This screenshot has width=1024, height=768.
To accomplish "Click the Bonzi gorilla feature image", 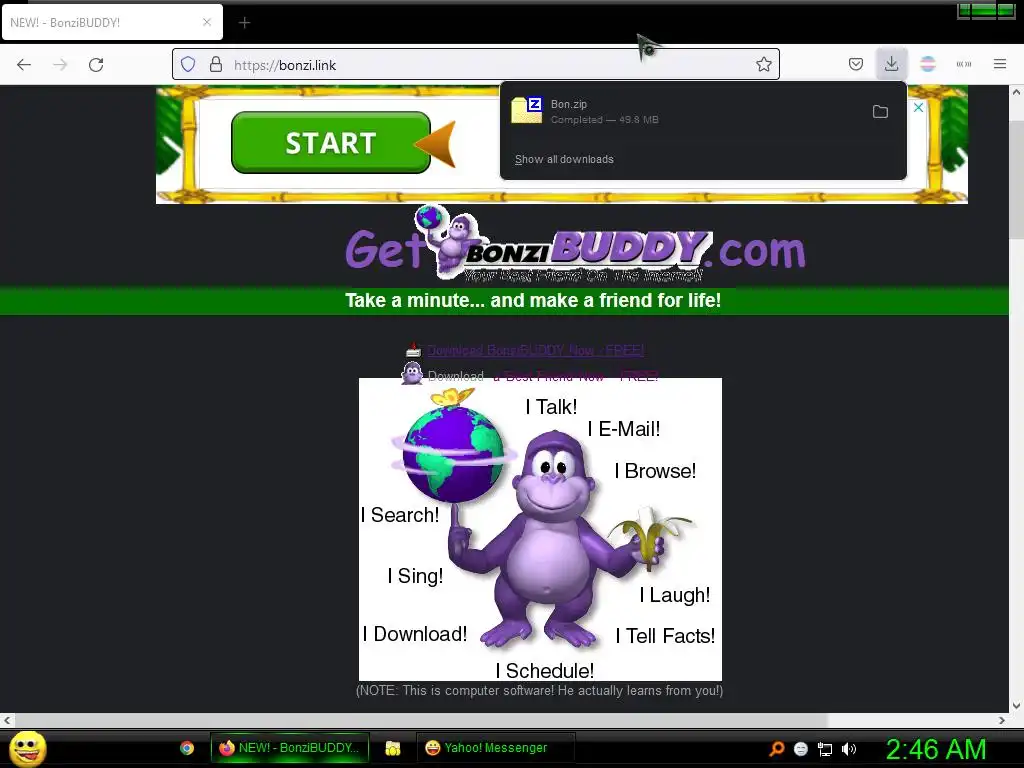I will tap(540, 529).
